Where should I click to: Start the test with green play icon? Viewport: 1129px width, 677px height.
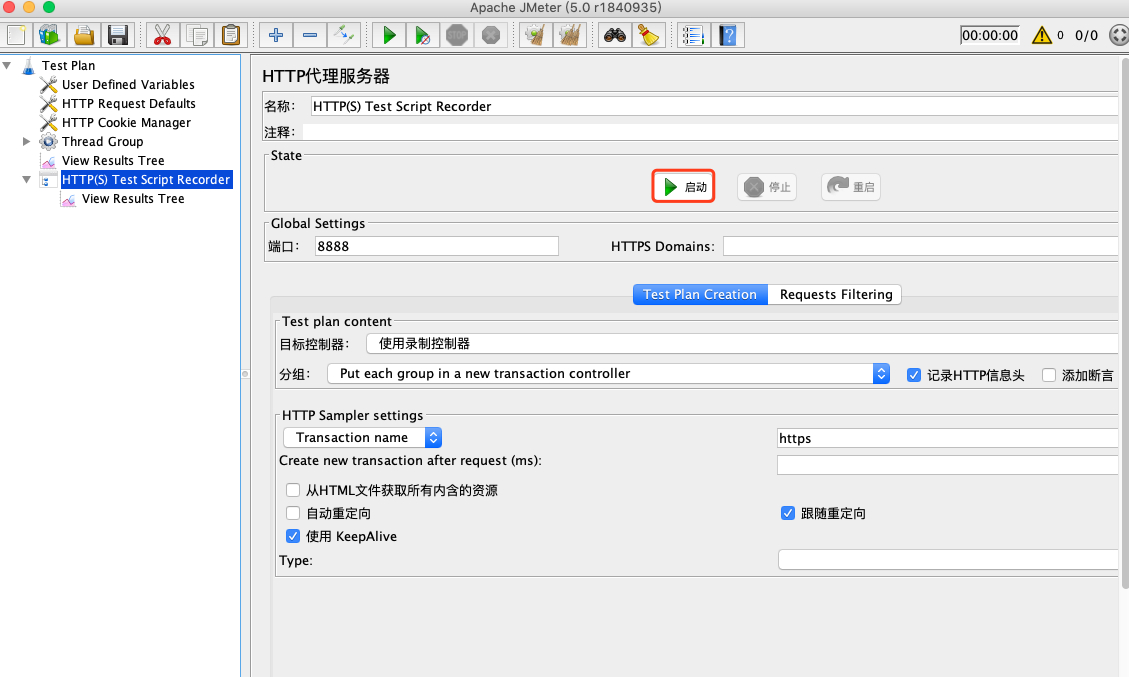389,35
